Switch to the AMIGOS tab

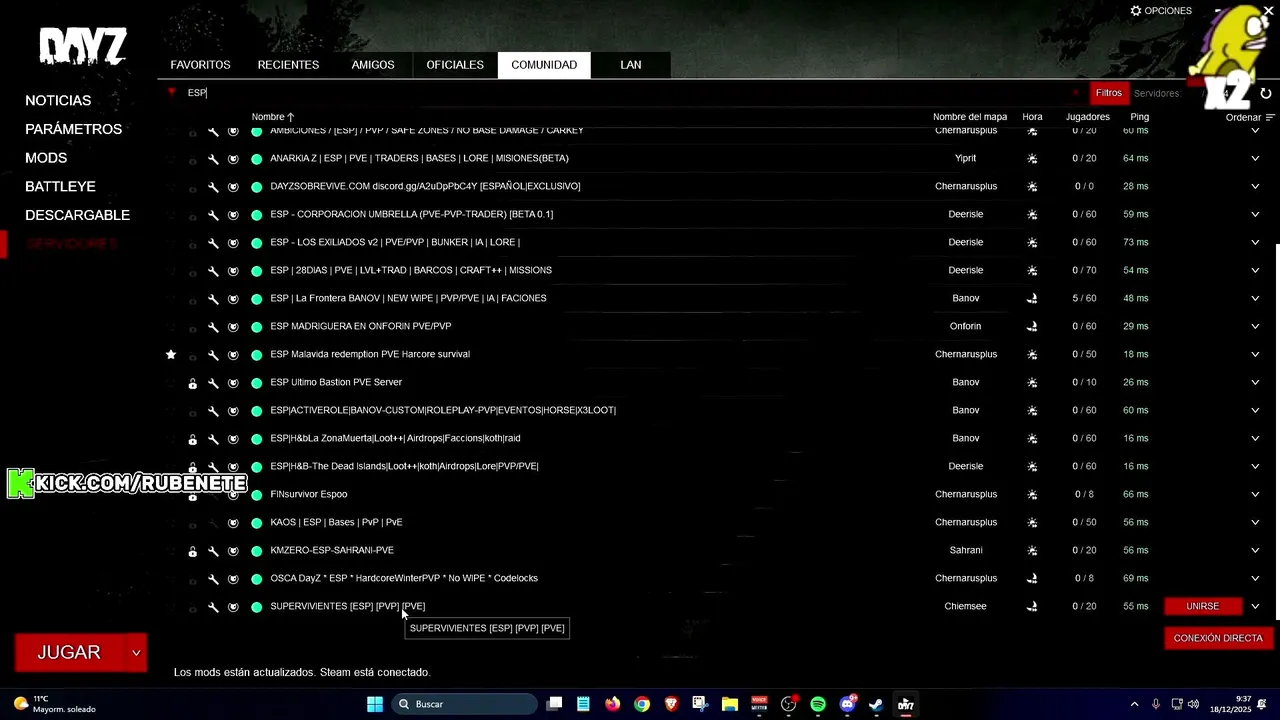pyautogui.click(x=373, y=65)
